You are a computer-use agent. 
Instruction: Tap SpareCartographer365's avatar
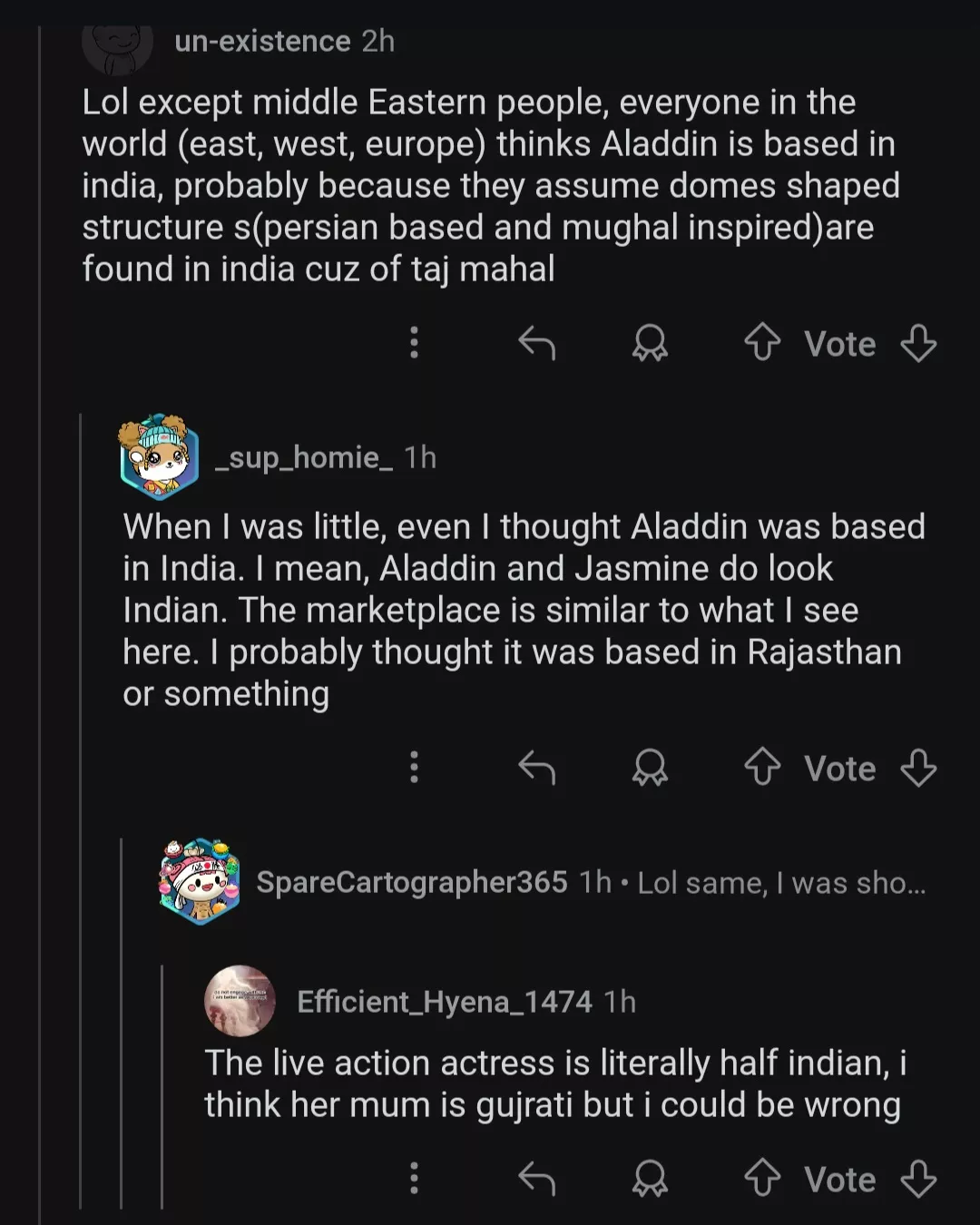(200, 881)
